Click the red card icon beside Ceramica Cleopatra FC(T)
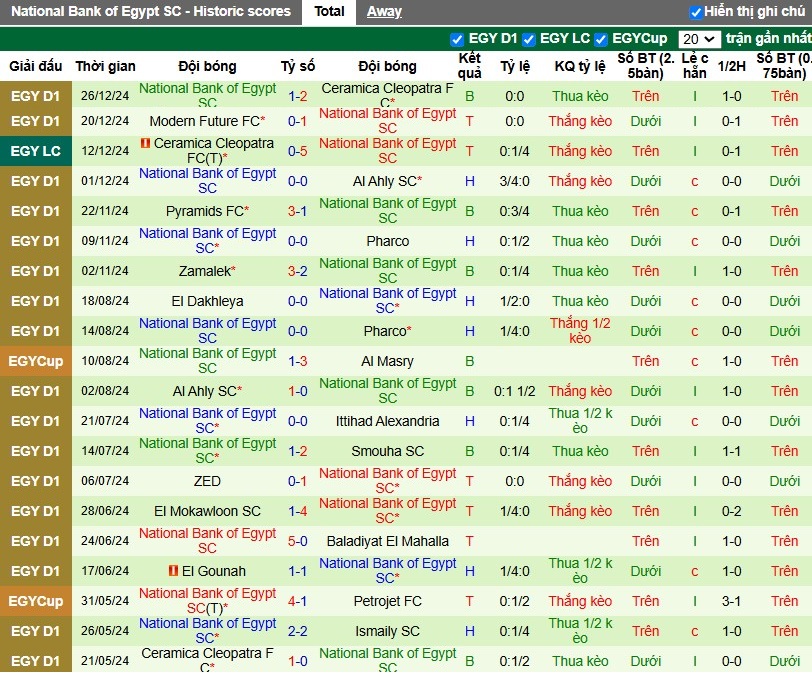 tap(145, 142)
